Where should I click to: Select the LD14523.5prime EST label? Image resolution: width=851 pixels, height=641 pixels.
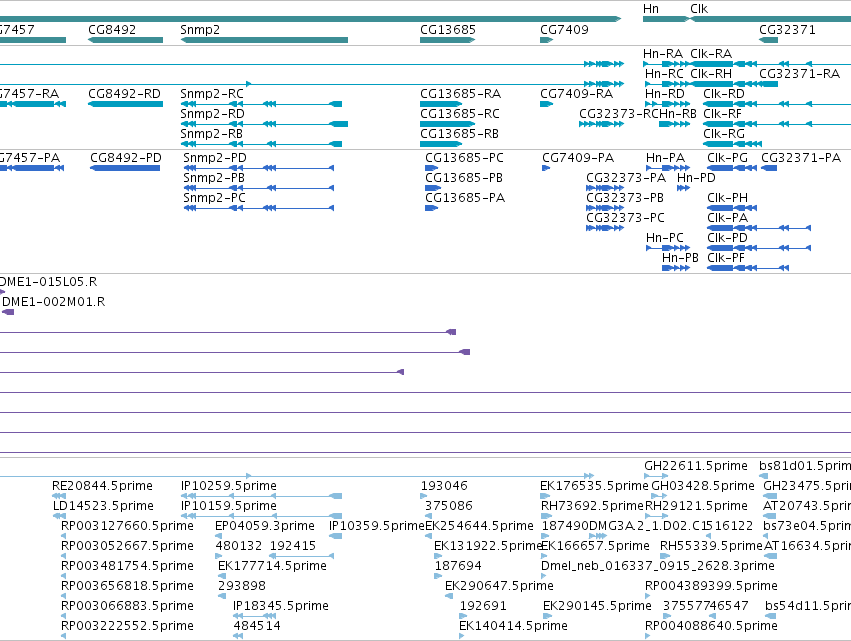click(x=103, y=505)
